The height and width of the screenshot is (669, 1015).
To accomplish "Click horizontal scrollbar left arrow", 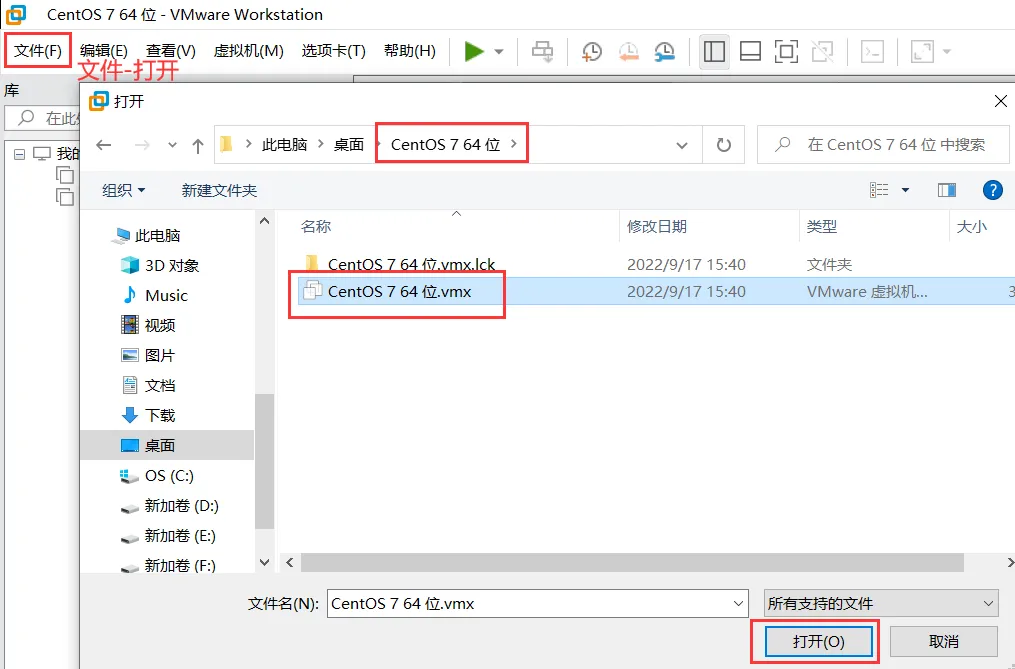I will click(289, 563).
